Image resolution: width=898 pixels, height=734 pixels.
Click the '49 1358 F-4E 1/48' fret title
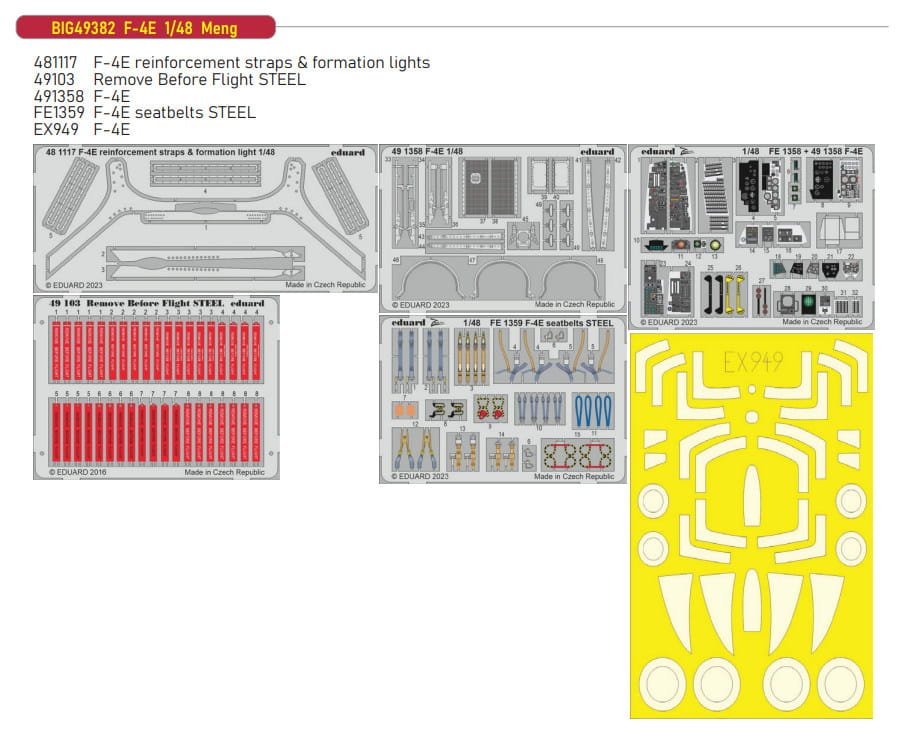[x=427, y=152]
